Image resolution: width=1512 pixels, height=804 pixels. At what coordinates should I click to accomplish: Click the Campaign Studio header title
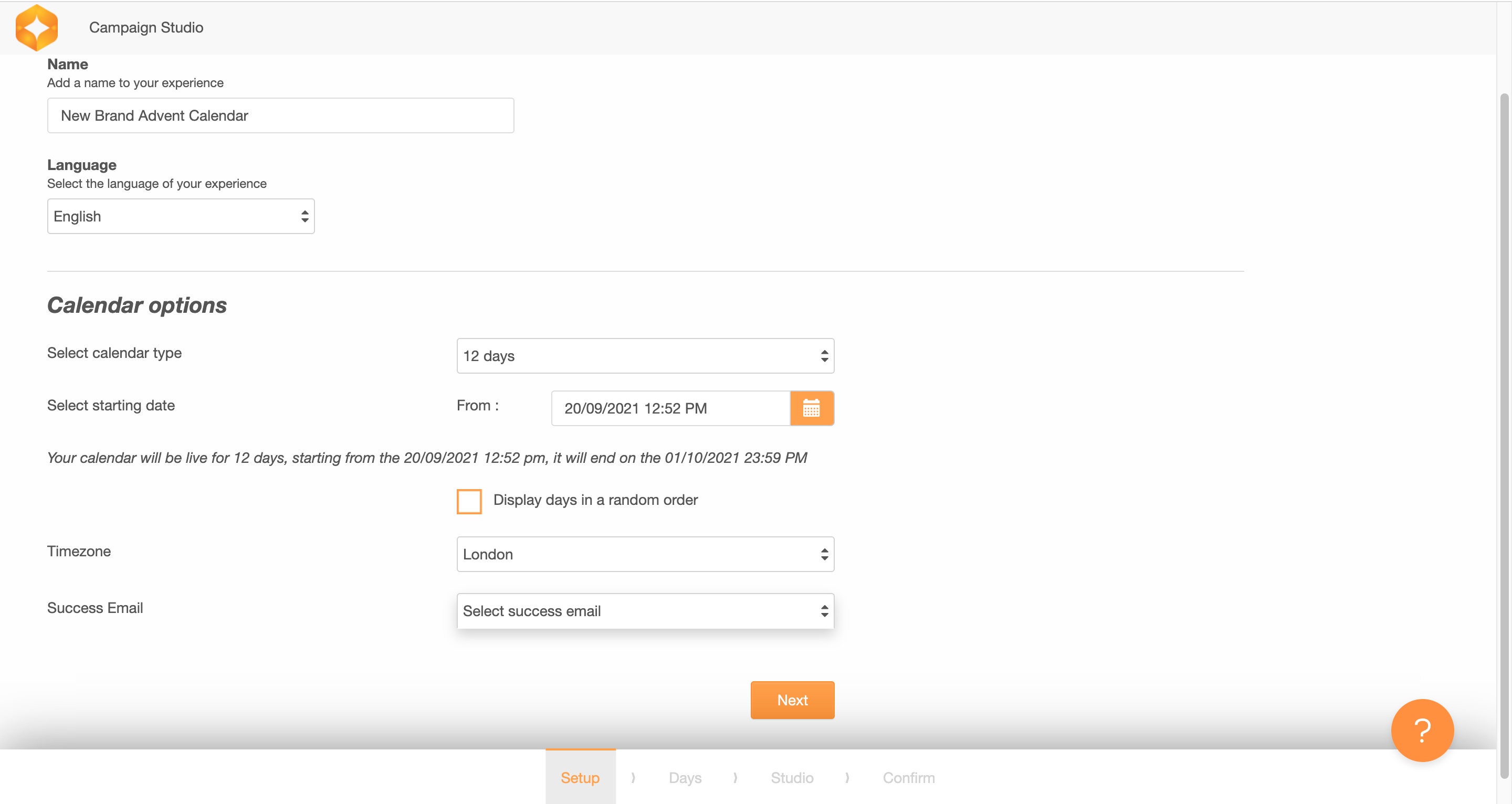[x=146, y=28]
